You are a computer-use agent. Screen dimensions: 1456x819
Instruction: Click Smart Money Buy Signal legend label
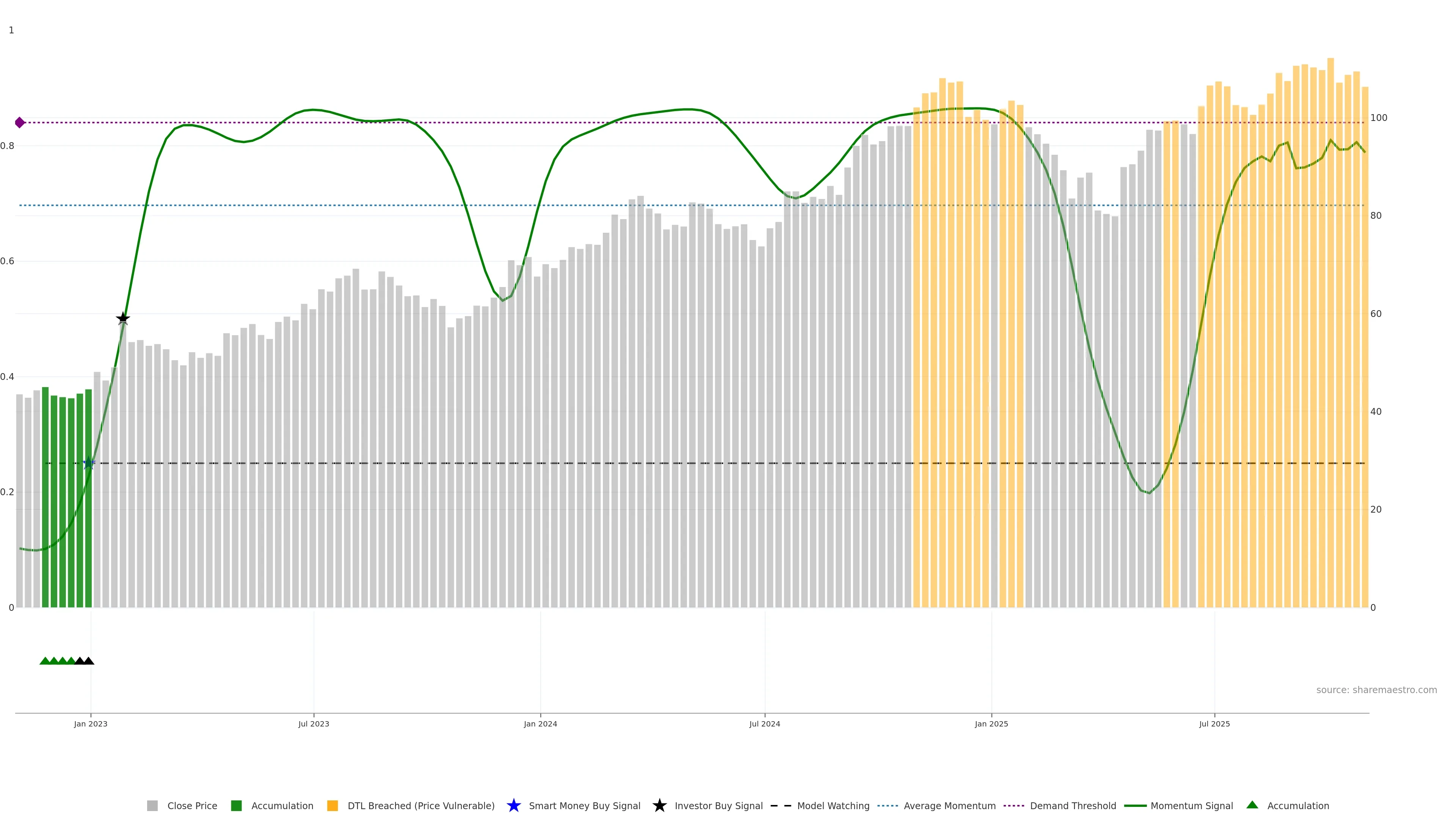(584, 805)
